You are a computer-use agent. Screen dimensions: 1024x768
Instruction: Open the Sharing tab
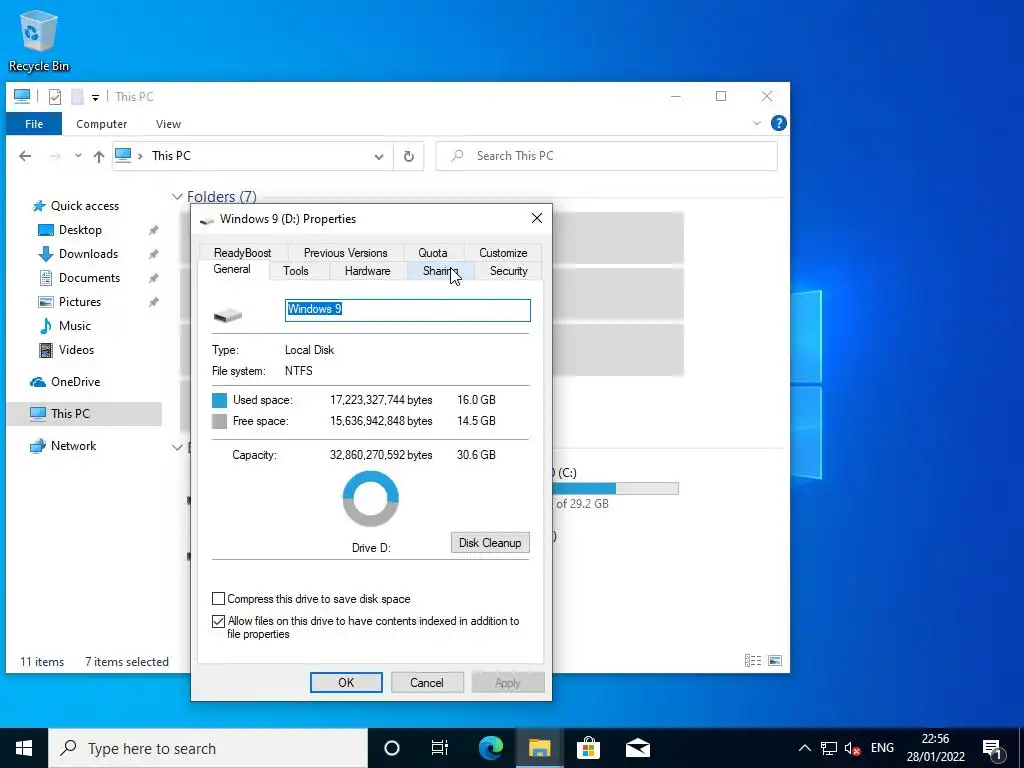coord(440,271)
